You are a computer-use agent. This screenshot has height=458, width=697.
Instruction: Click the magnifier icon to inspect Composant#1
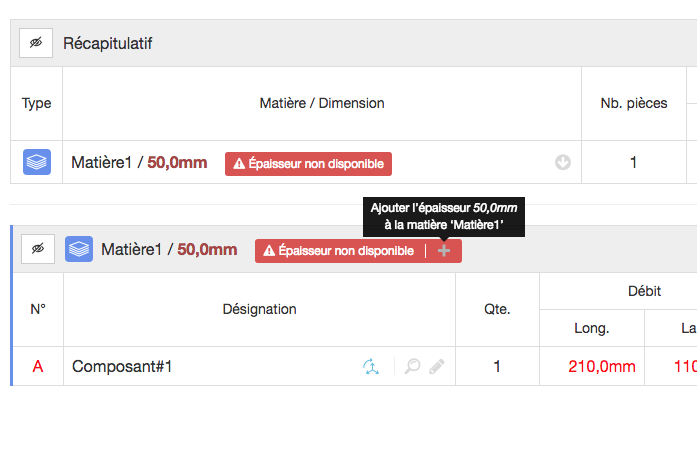tap(413, 366)
